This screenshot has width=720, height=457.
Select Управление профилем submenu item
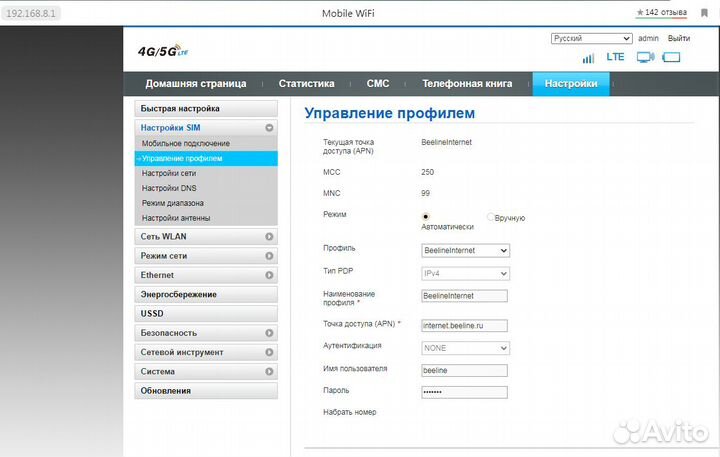tap(206, 158)
